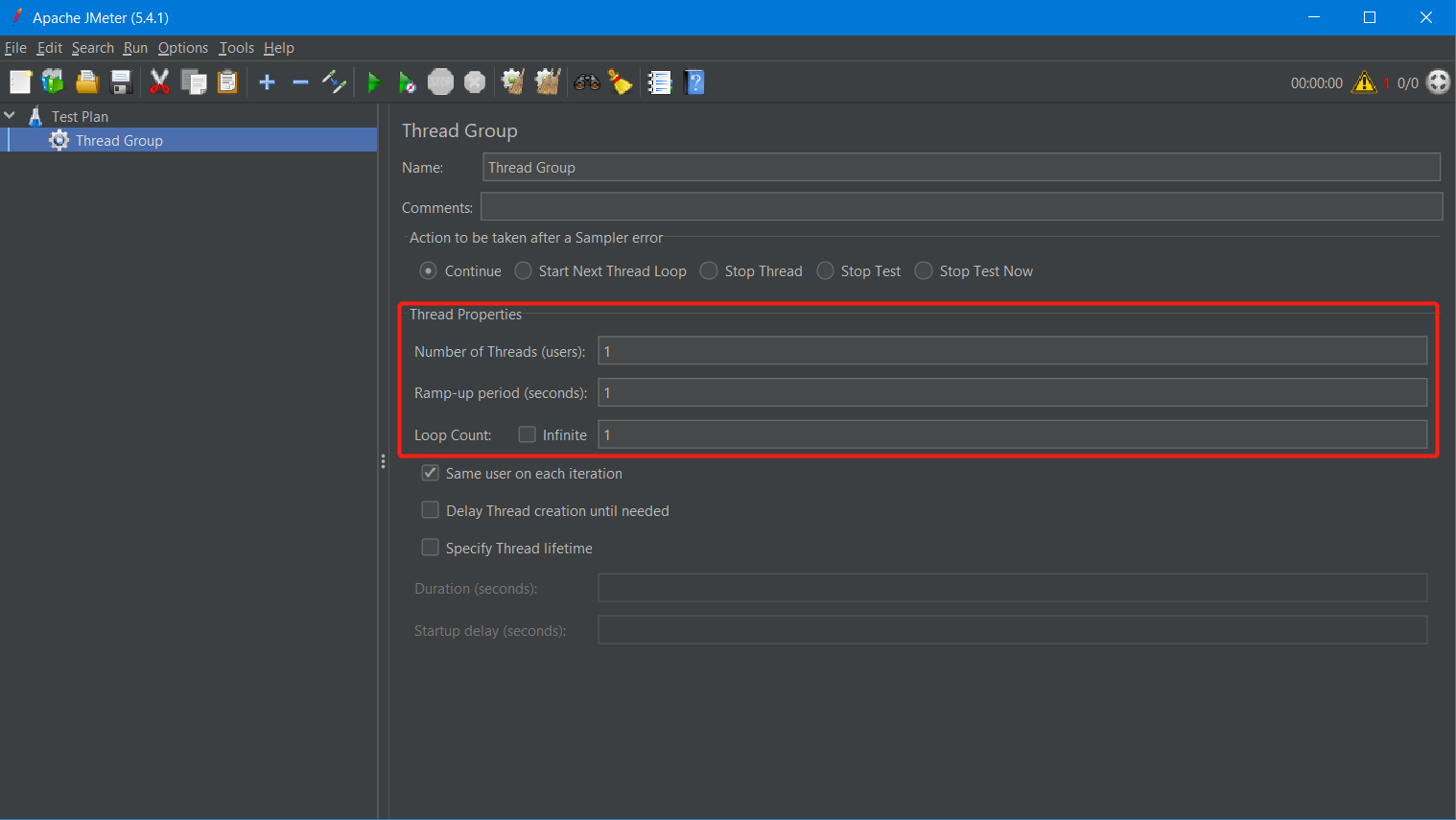Image resolution: width=1456 pixels, height=820 pixels.
Task: Open the Options menu
Action: coord(182,48)
